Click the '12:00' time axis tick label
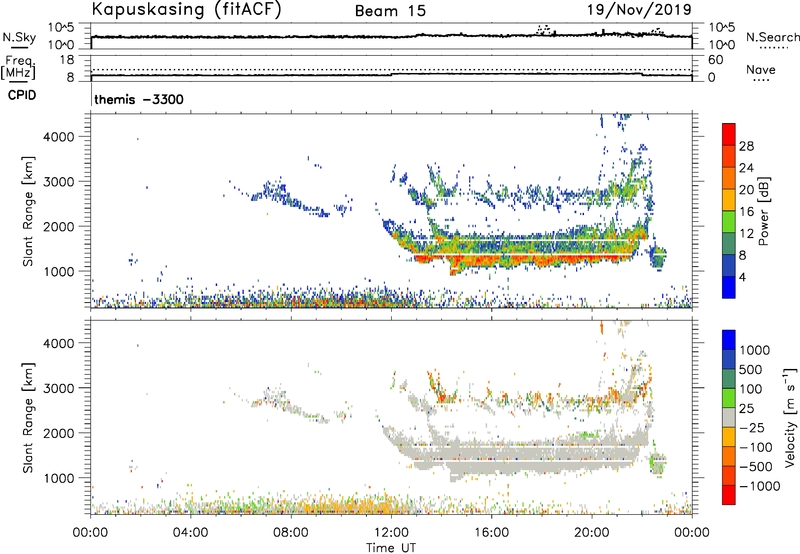 391,533
